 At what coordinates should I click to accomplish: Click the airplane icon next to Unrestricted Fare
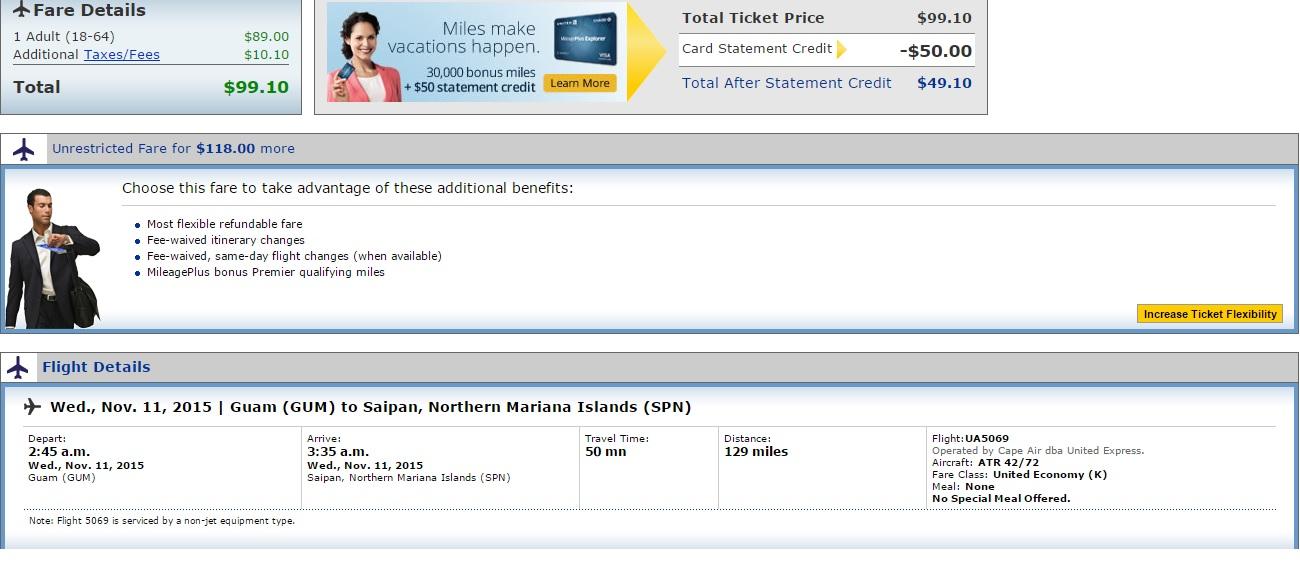[x=23, y=149]
